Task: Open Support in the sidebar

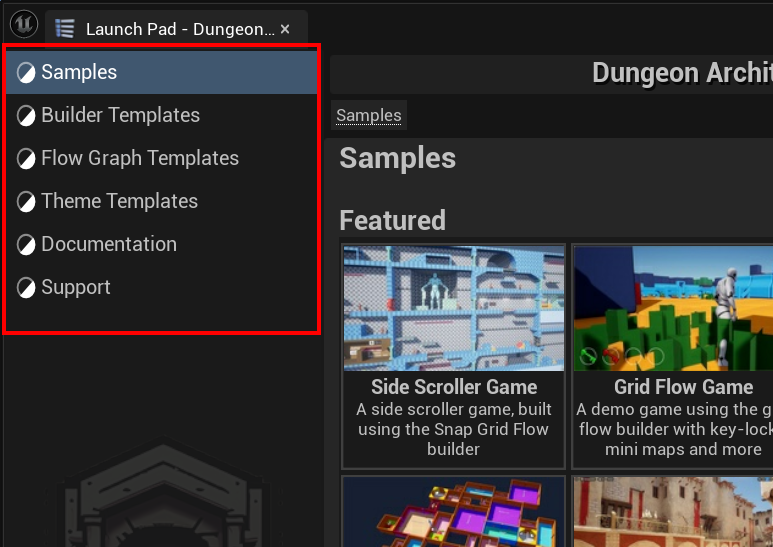Action: (162, 287)
